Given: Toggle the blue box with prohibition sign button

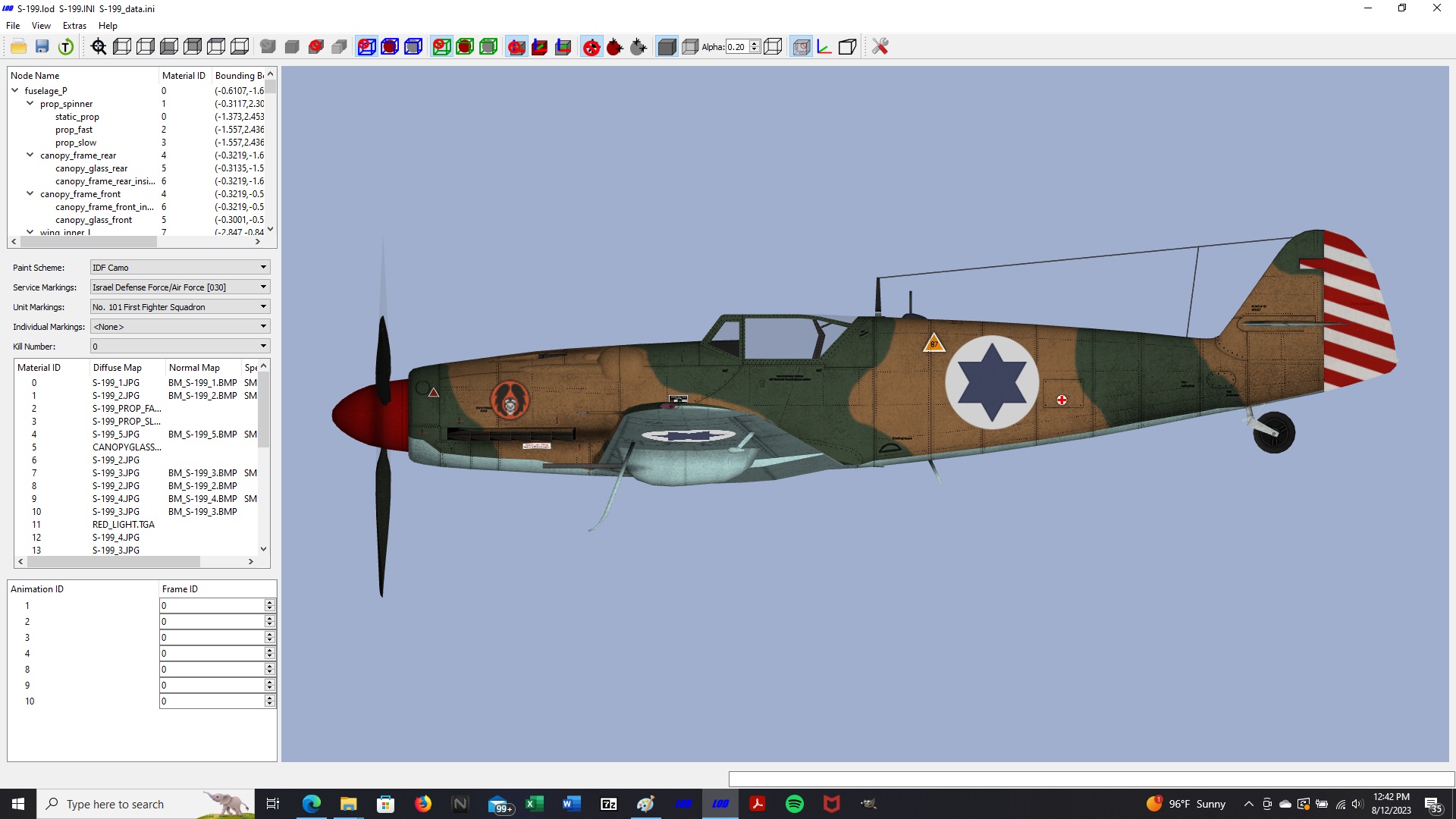Looking at the screenshot, I should [366, 47].
